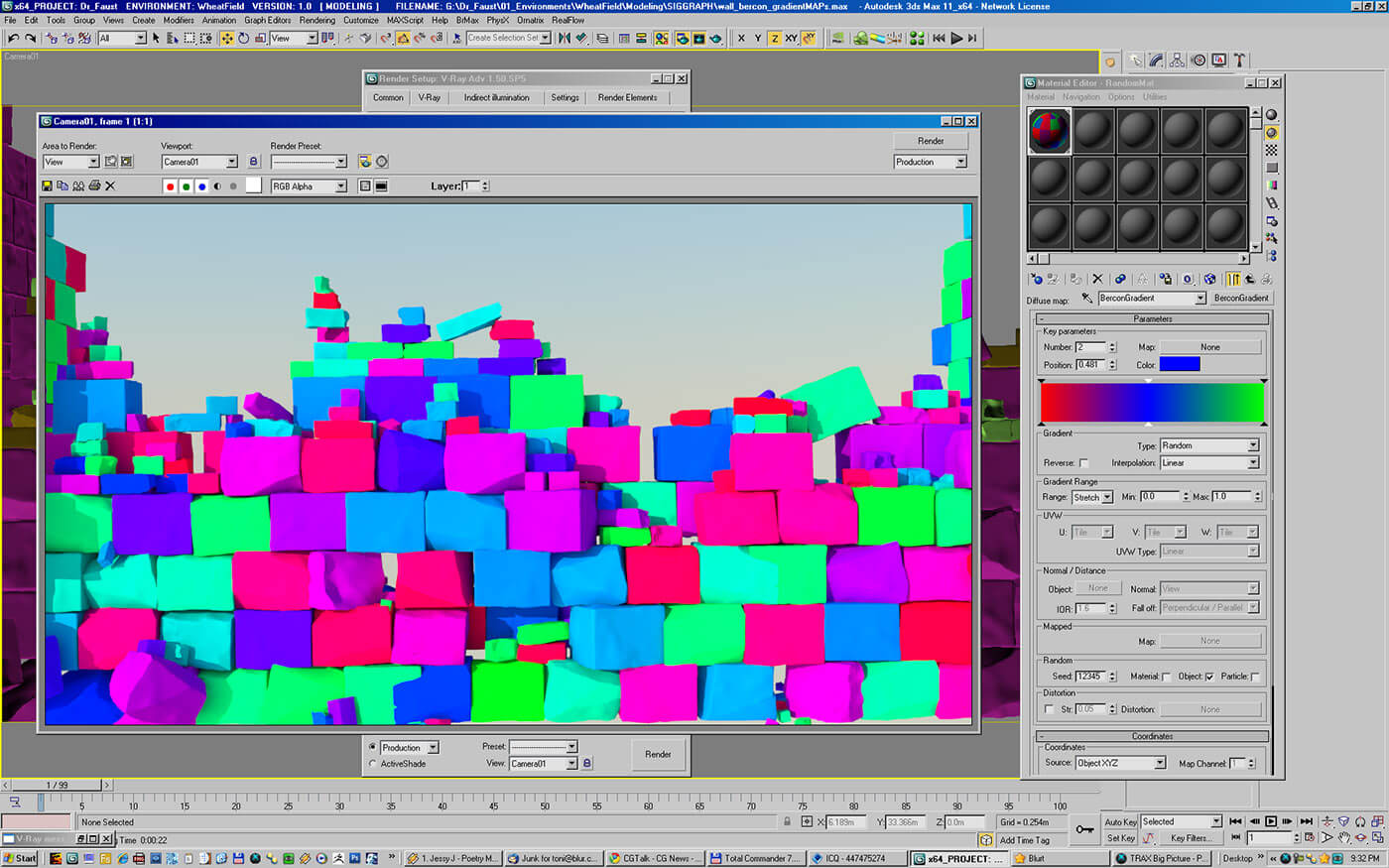Open Environment and Effects dialog icon

click(x=382, y=162)
